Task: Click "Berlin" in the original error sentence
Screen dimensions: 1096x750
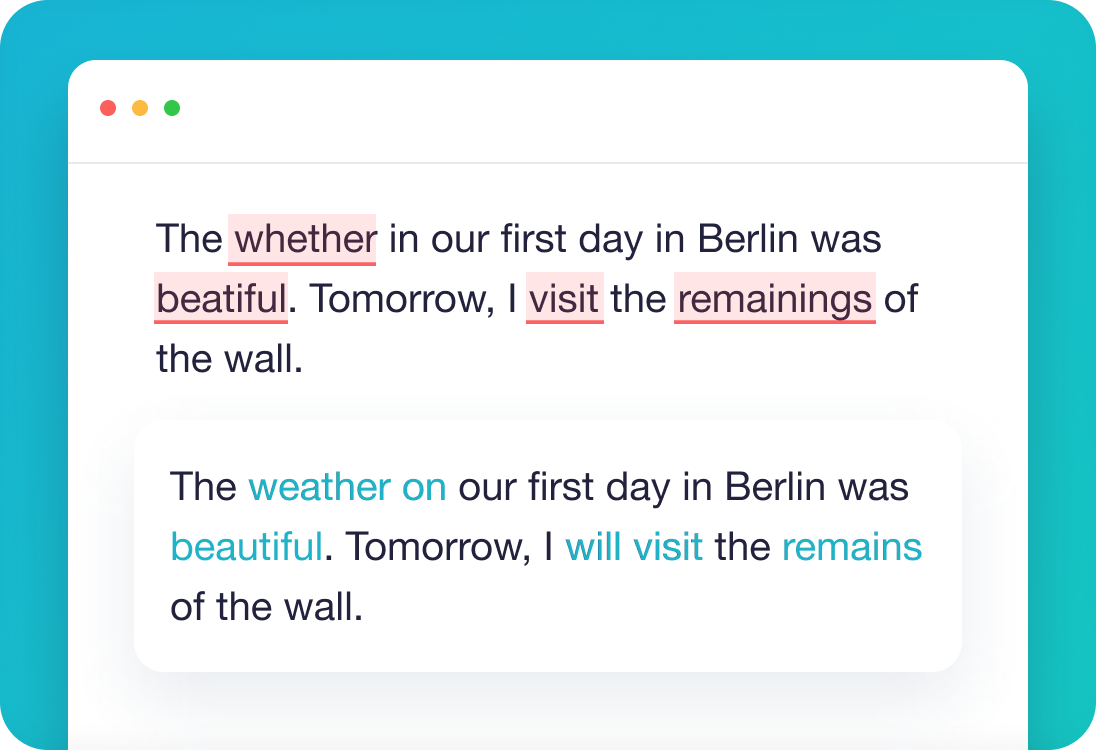Action: [x=748, y=240]
